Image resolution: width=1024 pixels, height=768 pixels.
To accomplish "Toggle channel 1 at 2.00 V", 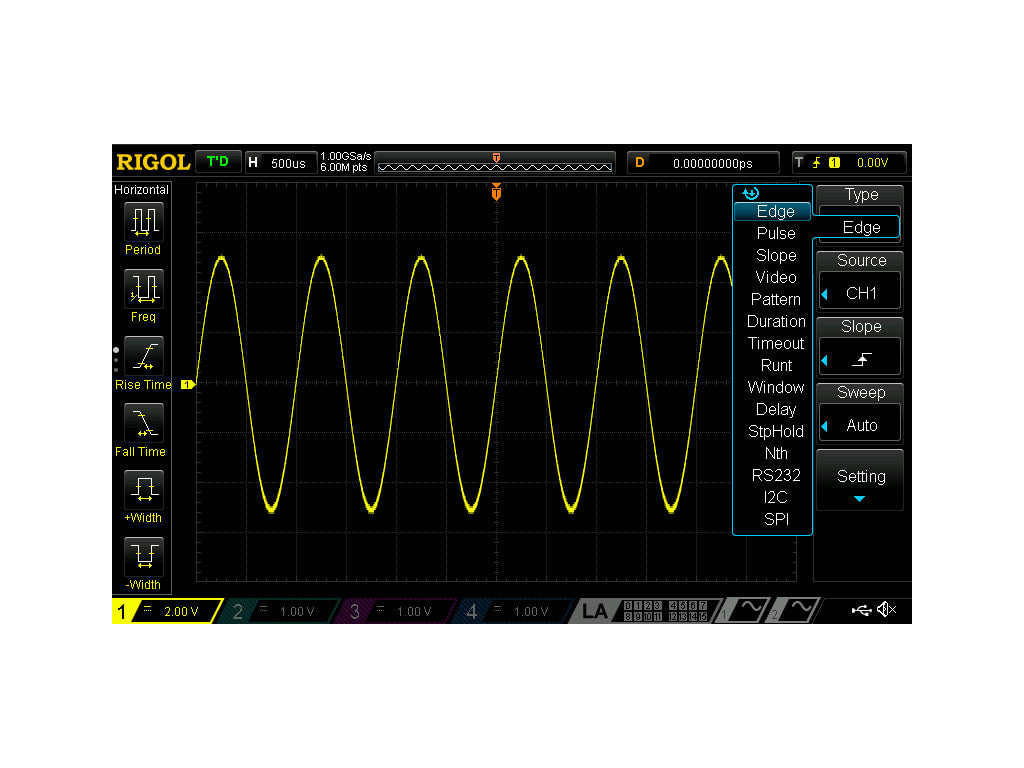I will point(165,611).
